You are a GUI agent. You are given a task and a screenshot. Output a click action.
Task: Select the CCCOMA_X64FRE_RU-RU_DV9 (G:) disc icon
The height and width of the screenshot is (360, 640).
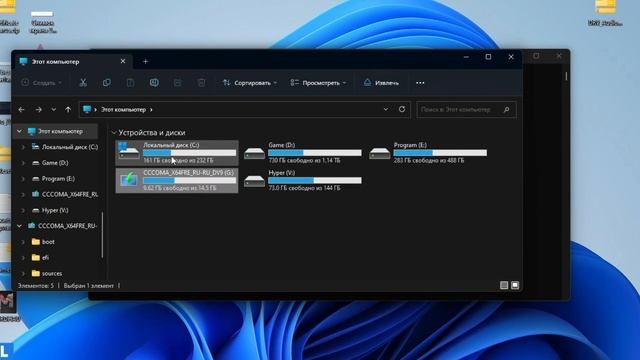point(129,180)
